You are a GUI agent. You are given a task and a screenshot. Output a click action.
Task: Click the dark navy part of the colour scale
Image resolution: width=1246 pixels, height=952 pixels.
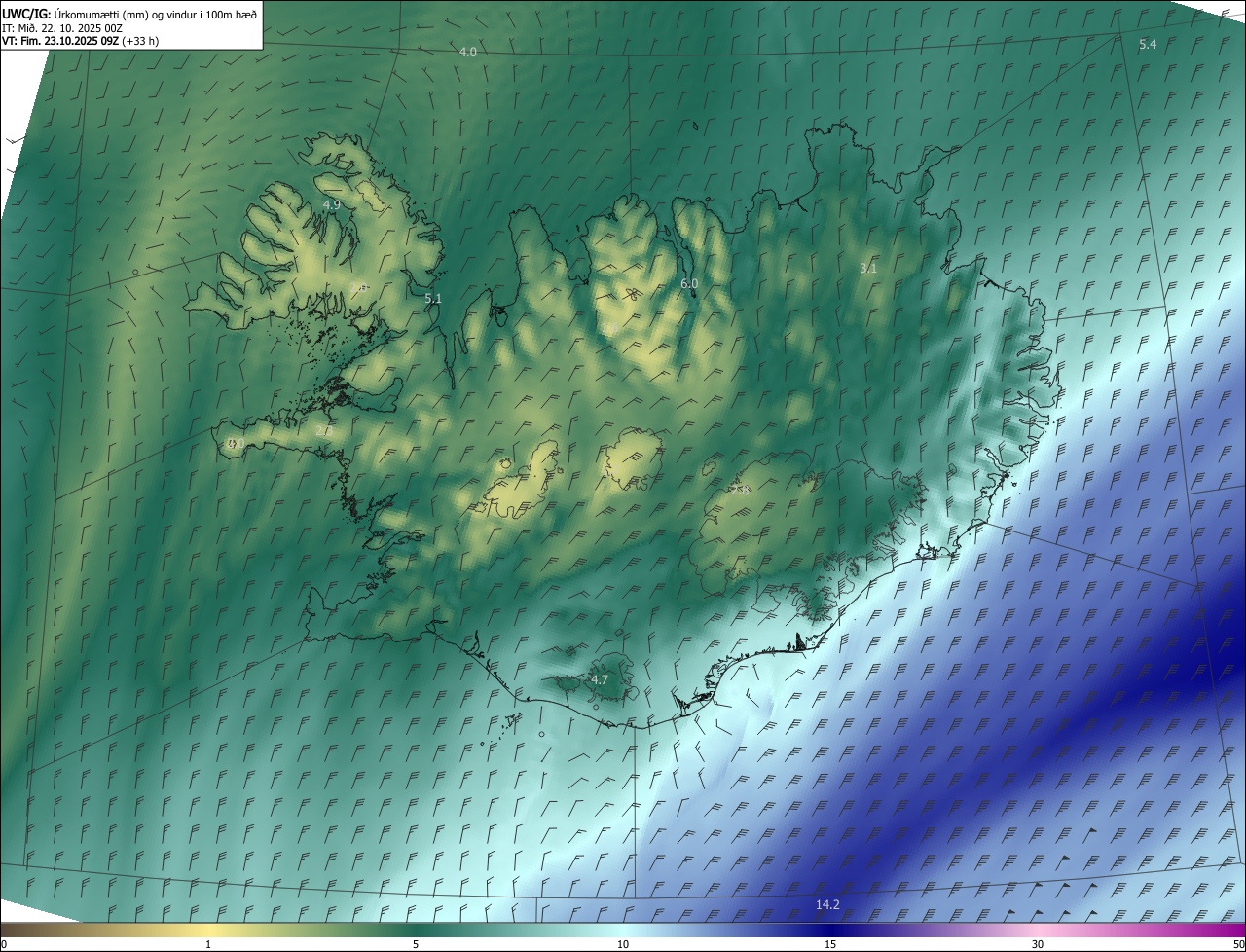(x=830, y=930)
